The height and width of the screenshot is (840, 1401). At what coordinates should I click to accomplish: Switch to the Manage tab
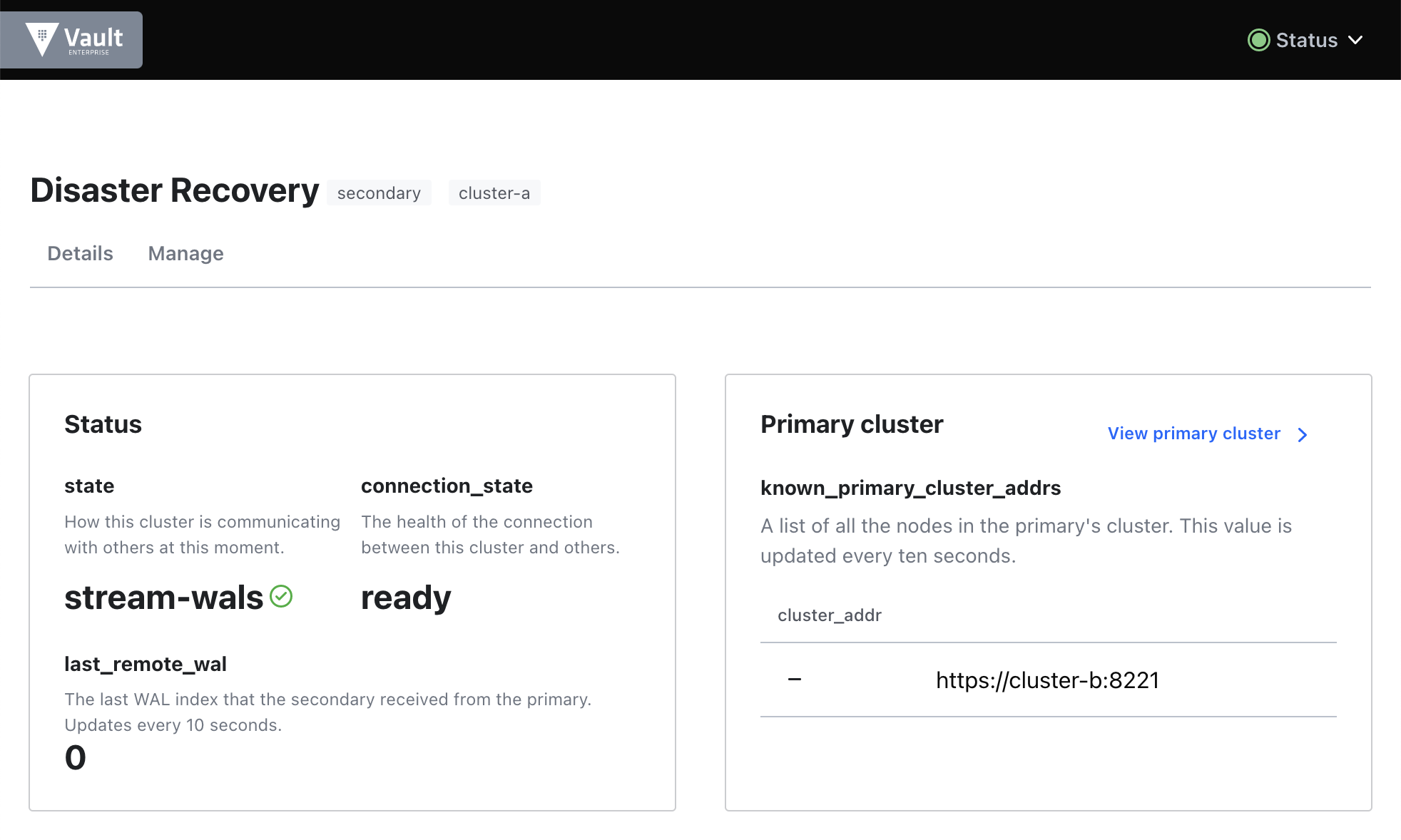click(x=185, y=253)
